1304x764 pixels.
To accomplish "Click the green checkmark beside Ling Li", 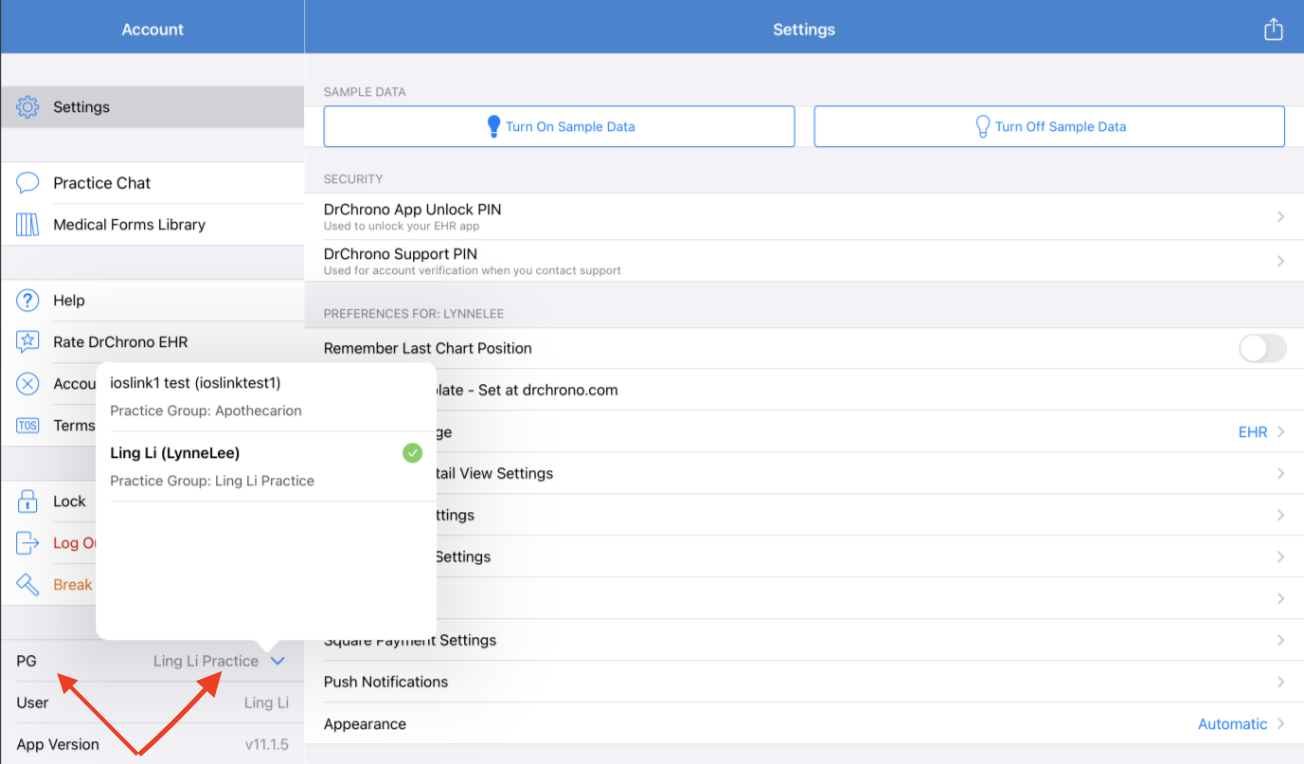I will (412, 453).
